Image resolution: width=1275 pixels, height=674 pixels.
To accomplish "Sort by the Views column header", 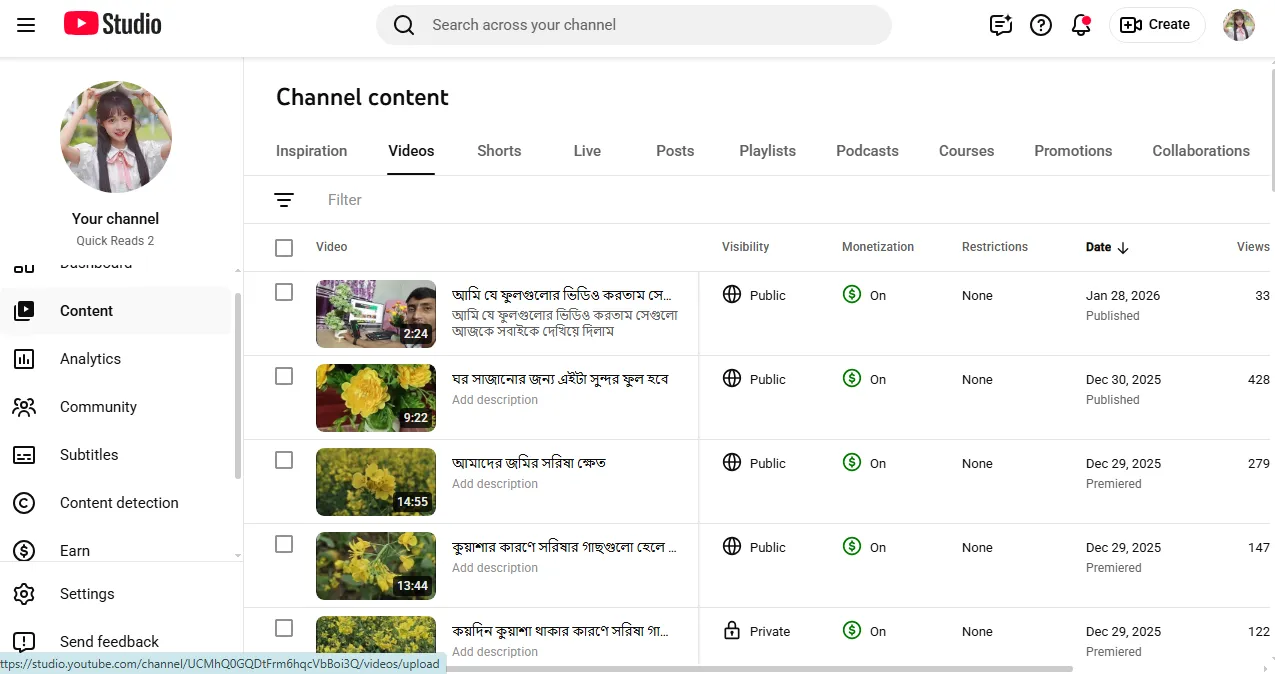I will pyautogui.click(x=1253, y=247).
